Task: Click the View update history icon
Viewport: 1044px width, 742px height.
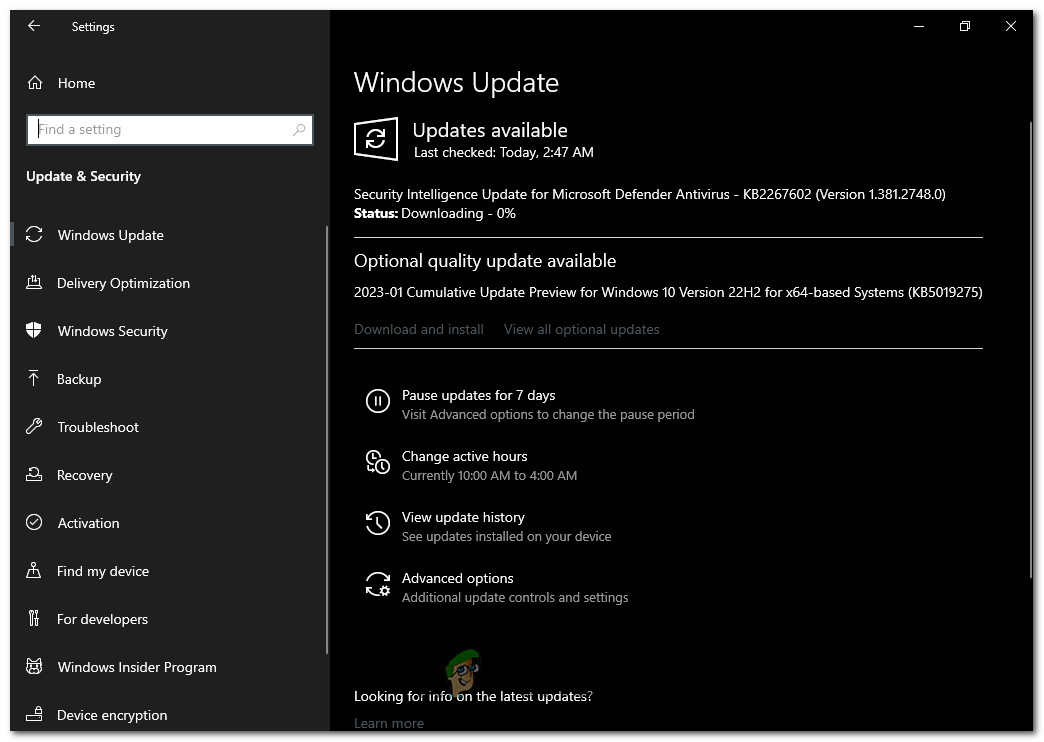Action: [x=377, y=523]
